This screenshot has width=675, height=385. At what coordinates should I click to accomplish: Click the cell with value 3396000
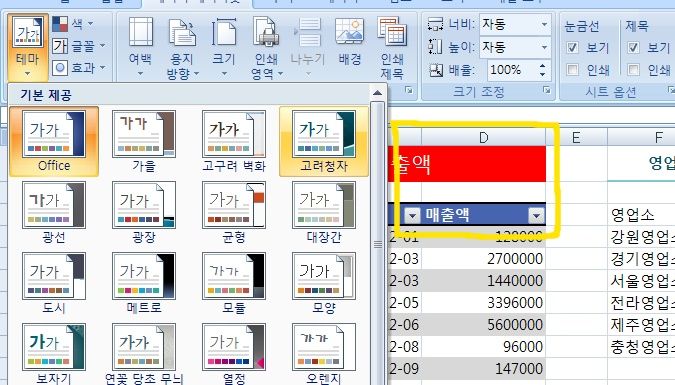(483, 303)
